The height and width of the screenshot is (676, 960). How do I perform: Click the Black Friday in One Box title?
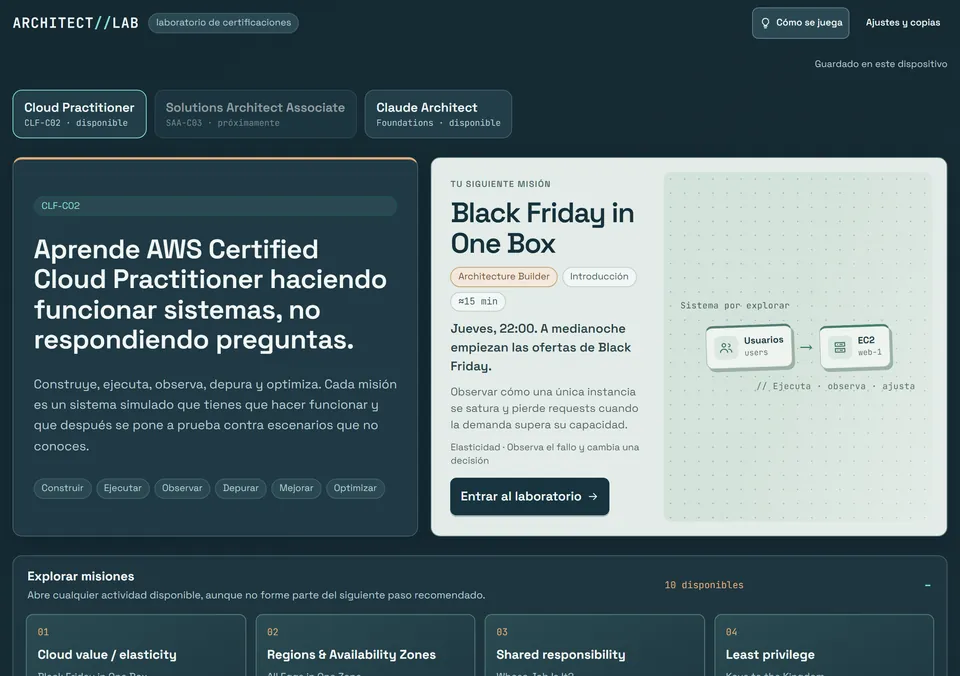542,228
